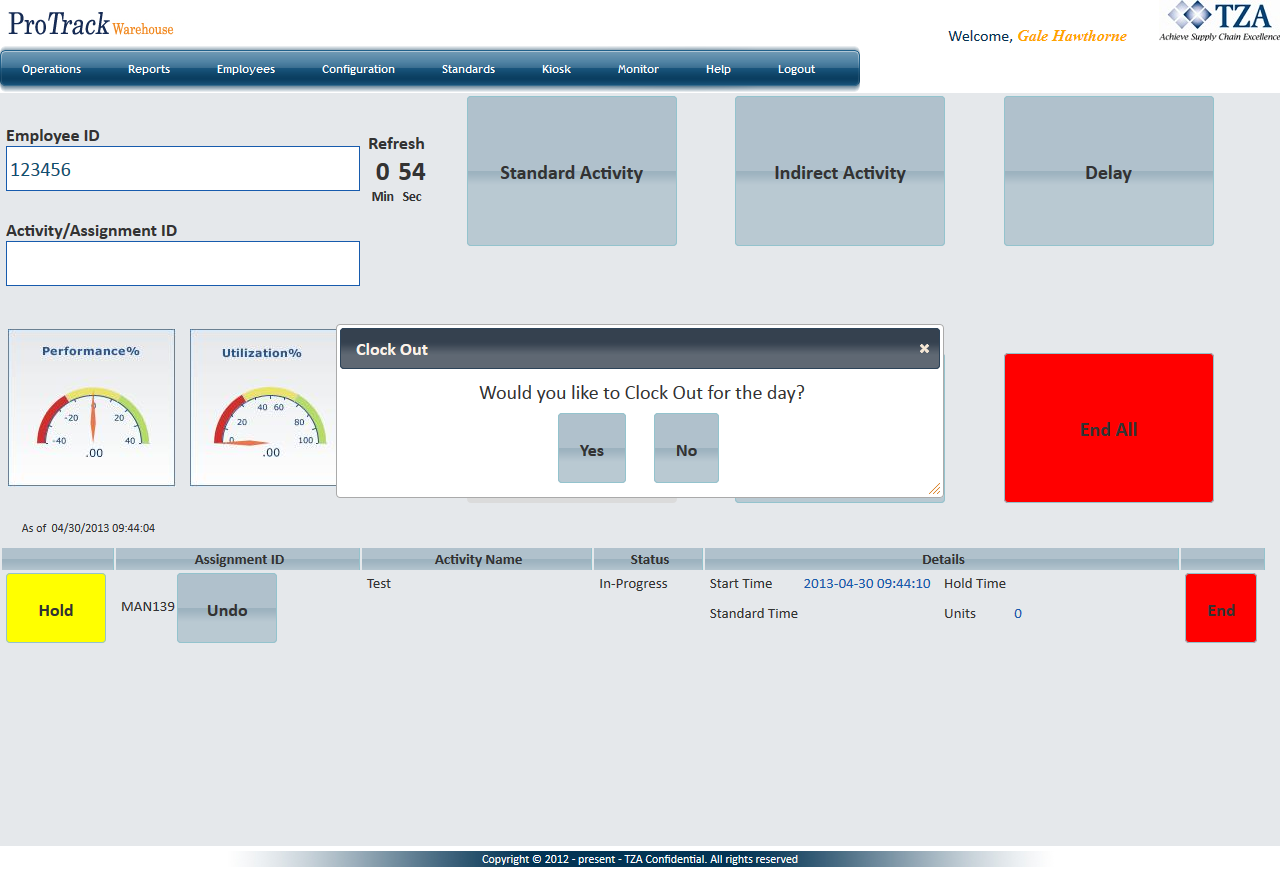Log out using the Logout menu item
Viewport: 1280px width, 871px height.
pos(796,69)
